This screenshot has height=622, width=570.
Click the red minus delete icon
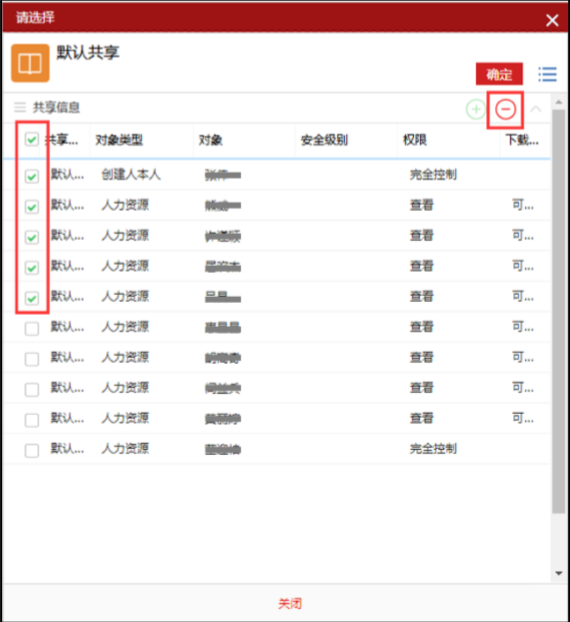[505, 109]
